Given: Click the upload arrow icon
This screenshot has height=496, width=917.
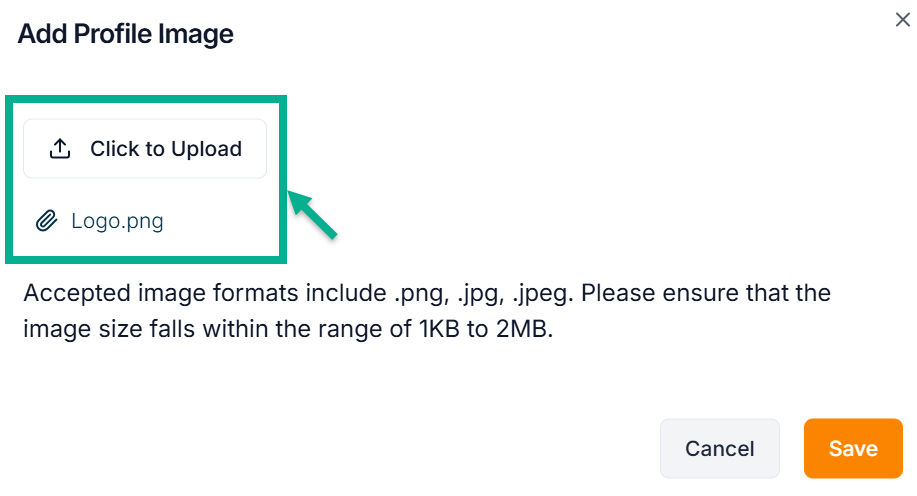Looking at the screenshot, I should (60, 149).
